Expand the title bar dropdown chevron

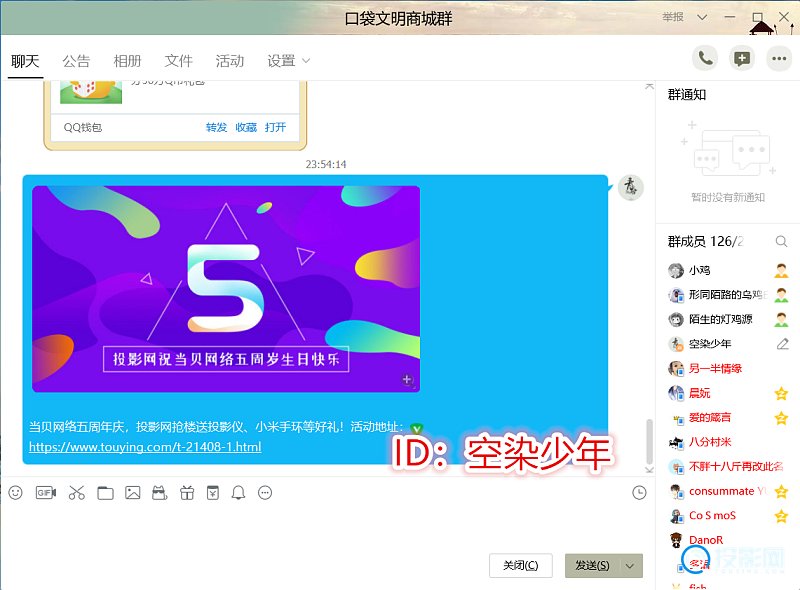pos(702,17)
